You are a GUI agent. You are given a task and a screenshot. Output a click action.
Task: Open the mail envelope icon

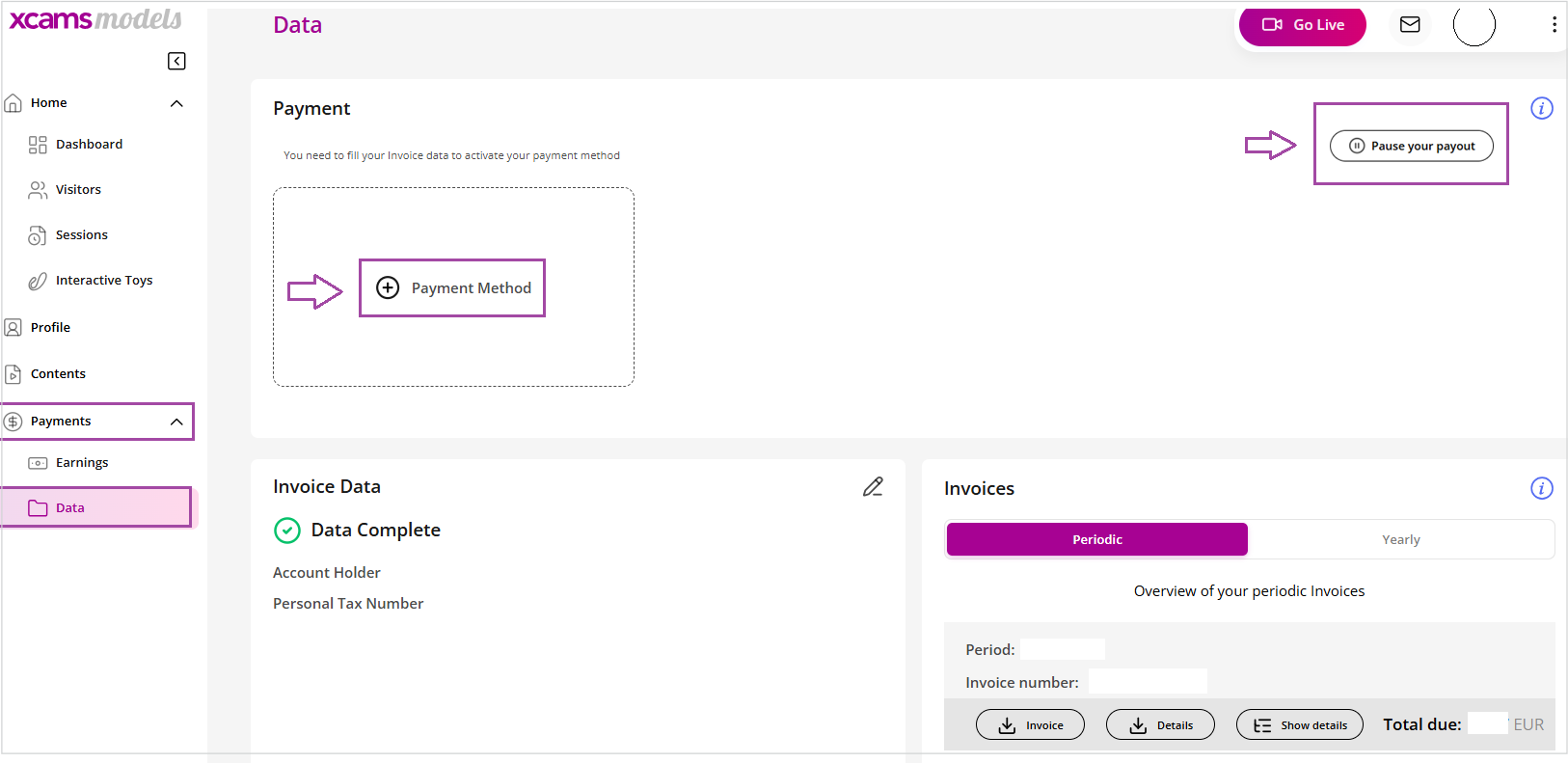[1410, 24]
